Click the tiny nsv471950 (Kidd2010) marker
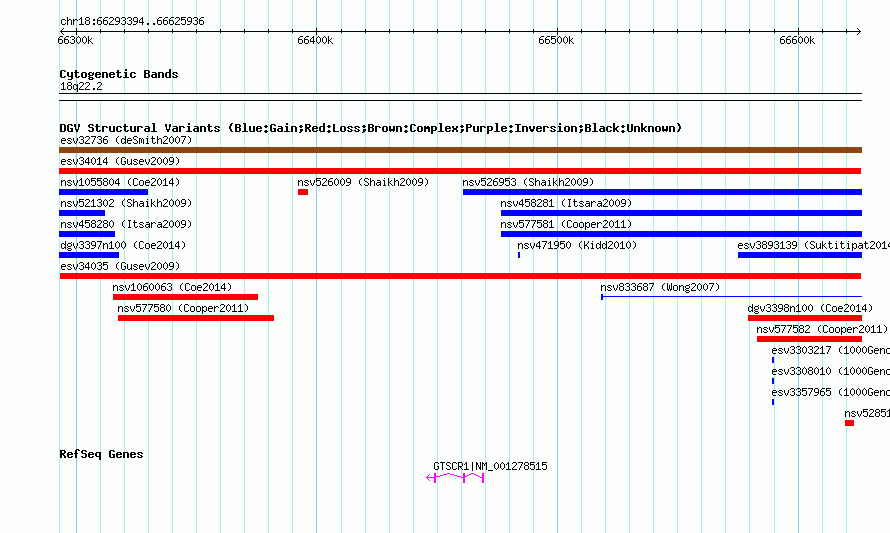This screenshot has width=890, height=533. [x=519, y=255]
